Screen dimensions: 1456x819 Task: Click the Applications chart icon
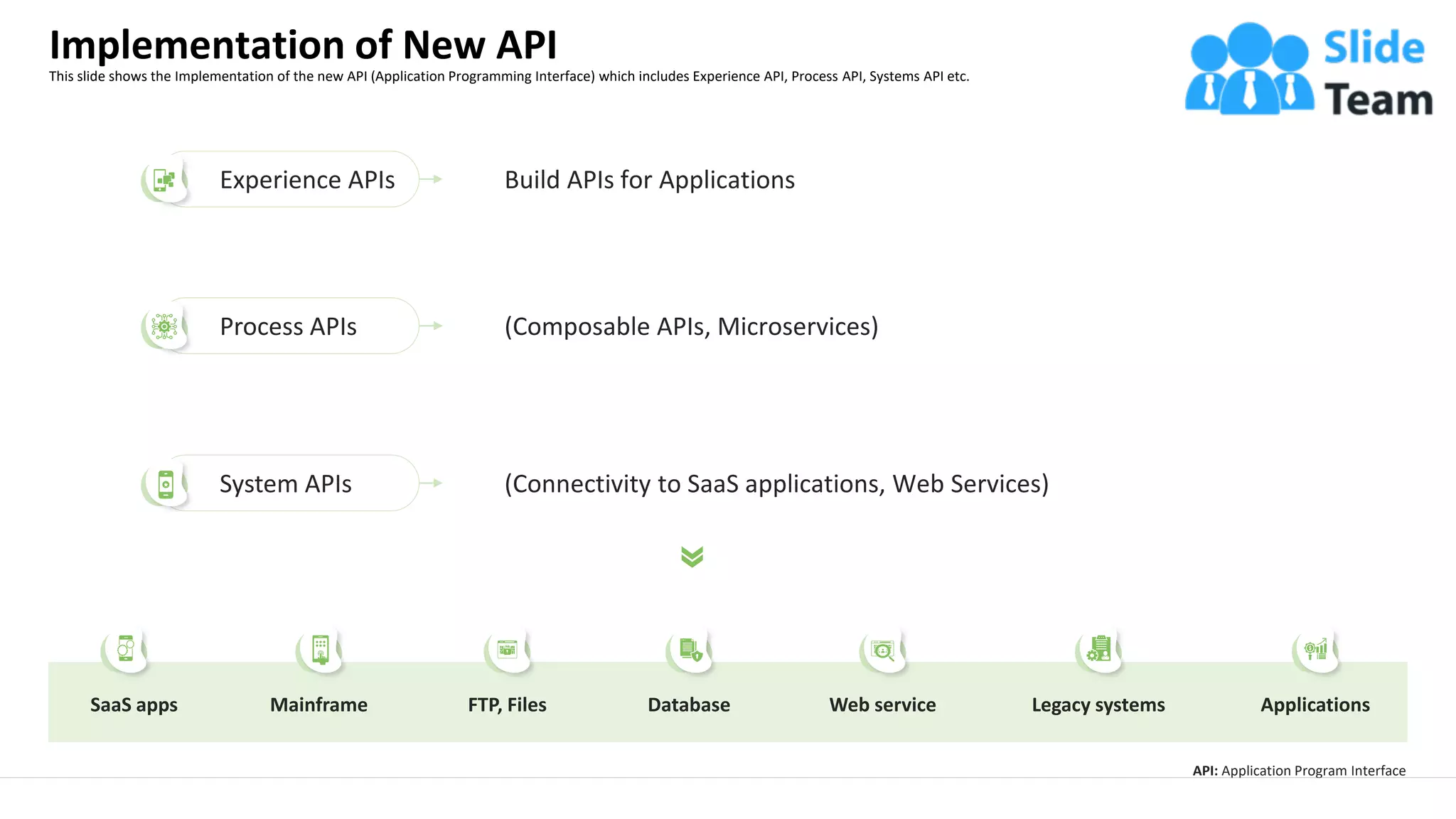point(1316,648)
